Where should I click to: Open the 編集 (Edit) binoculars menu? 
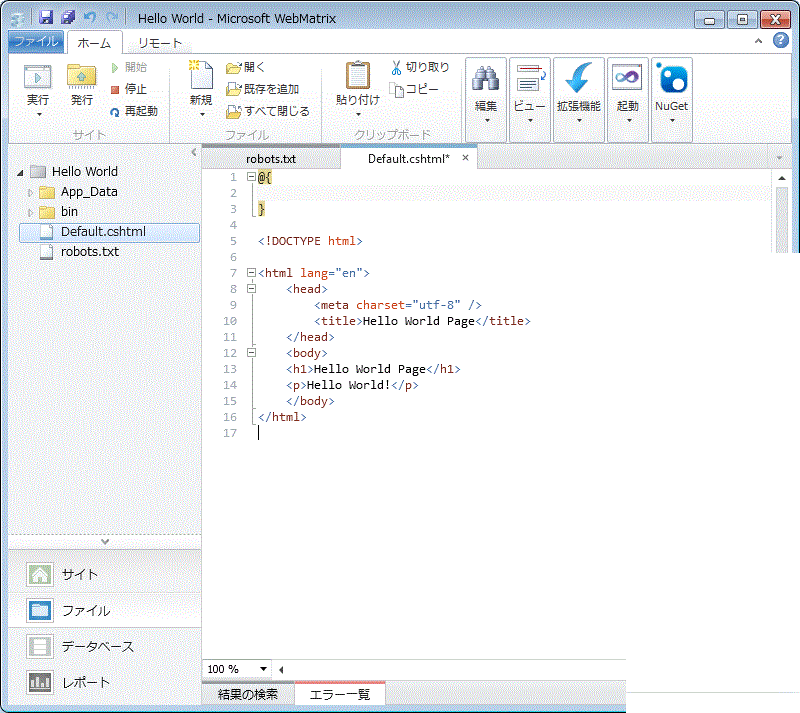[486, 100]
